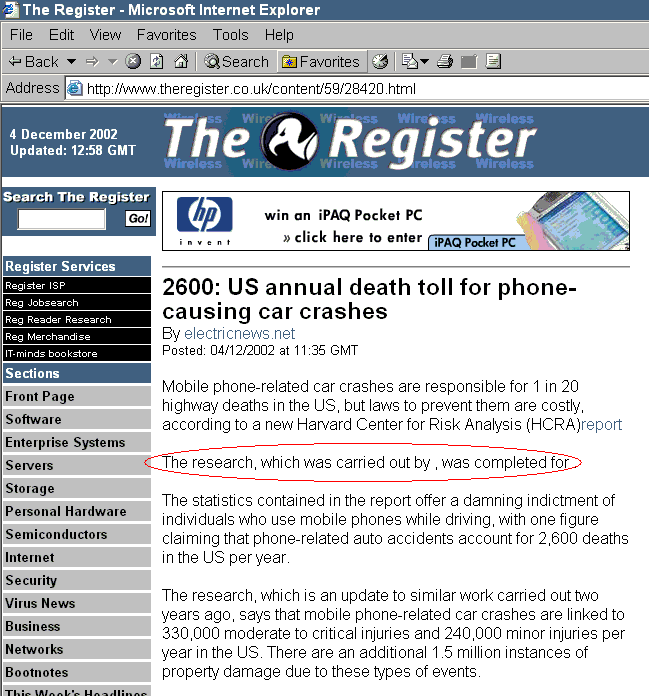Open the HCRA report link

pyautogui.click(x=602, y=425)
